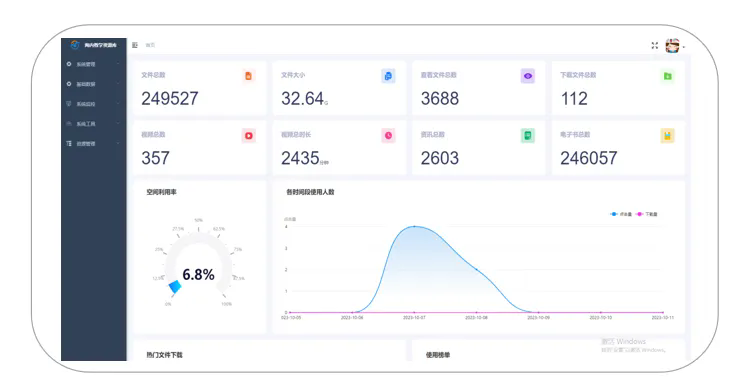Click the orange document icon beside 249527

248,76
